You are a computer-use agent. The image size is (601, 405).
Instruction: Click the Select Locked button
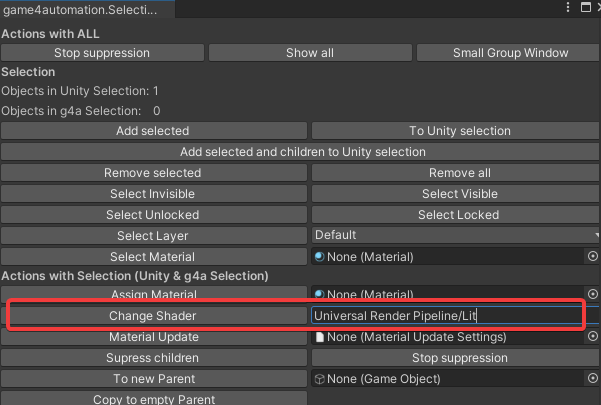pyautogui.click(x=459, y=215)
